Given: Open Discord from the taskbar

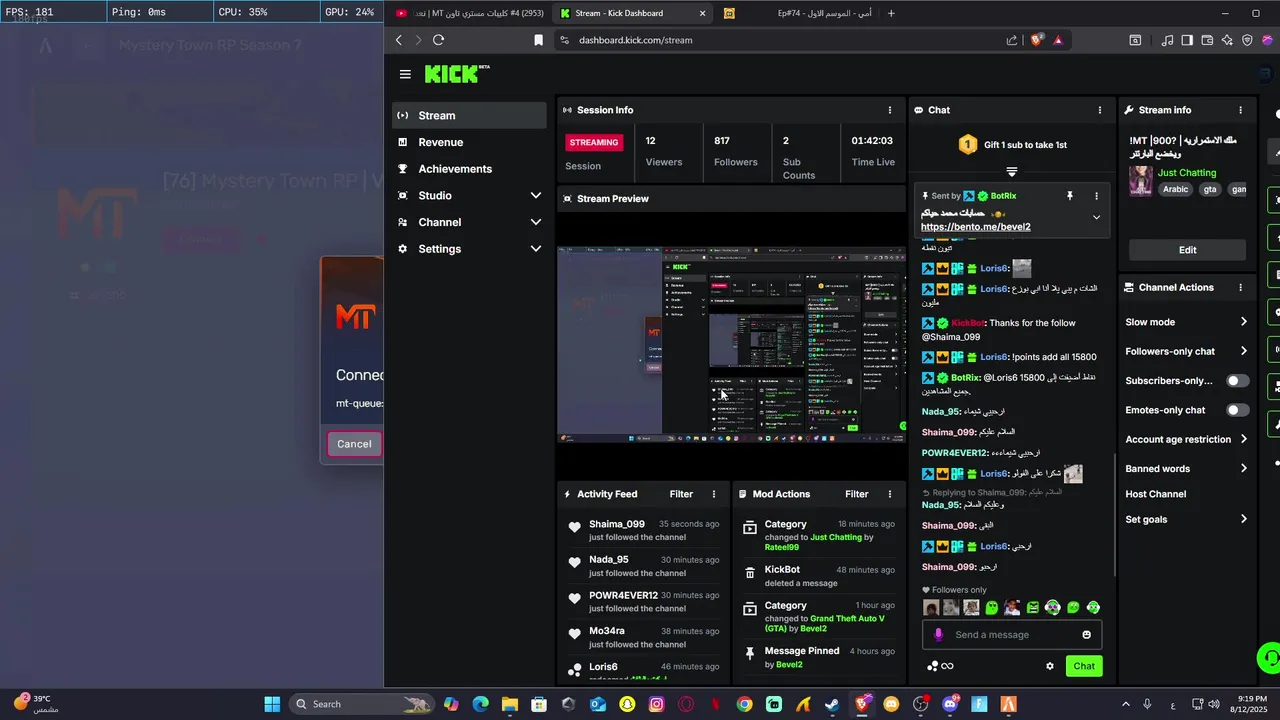Looking at the screenshot, I should 950,704.
